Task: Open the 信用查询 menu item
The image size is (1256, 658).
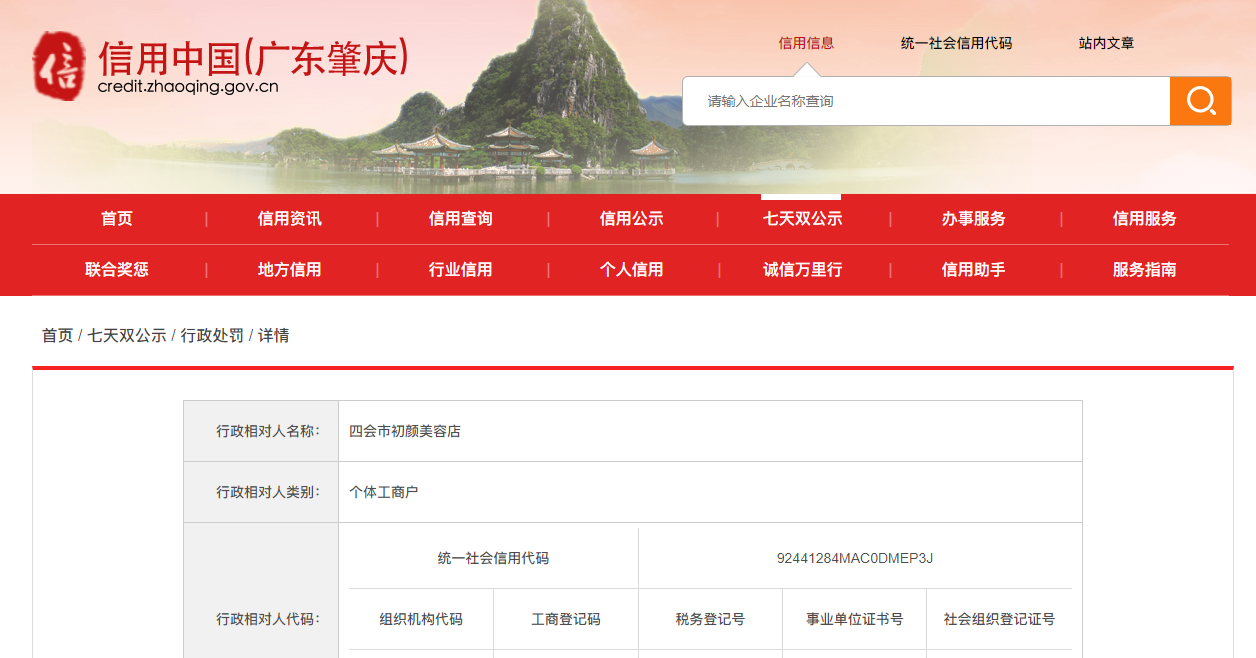Action: click(460, 219)
